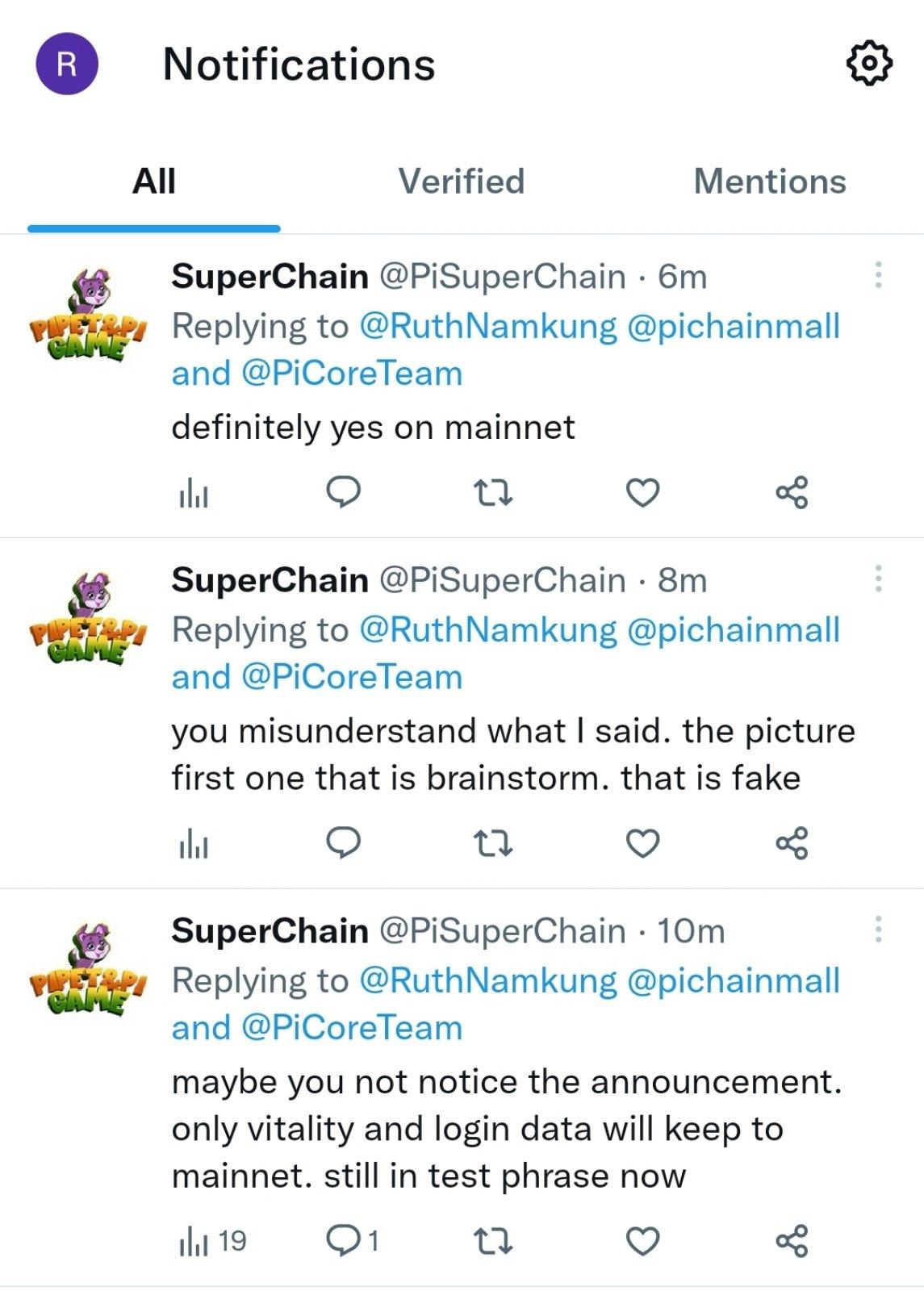Open notification settings gear icon
The width and height of the screenshot is (924, 1291).
click(x=869, y=64)
